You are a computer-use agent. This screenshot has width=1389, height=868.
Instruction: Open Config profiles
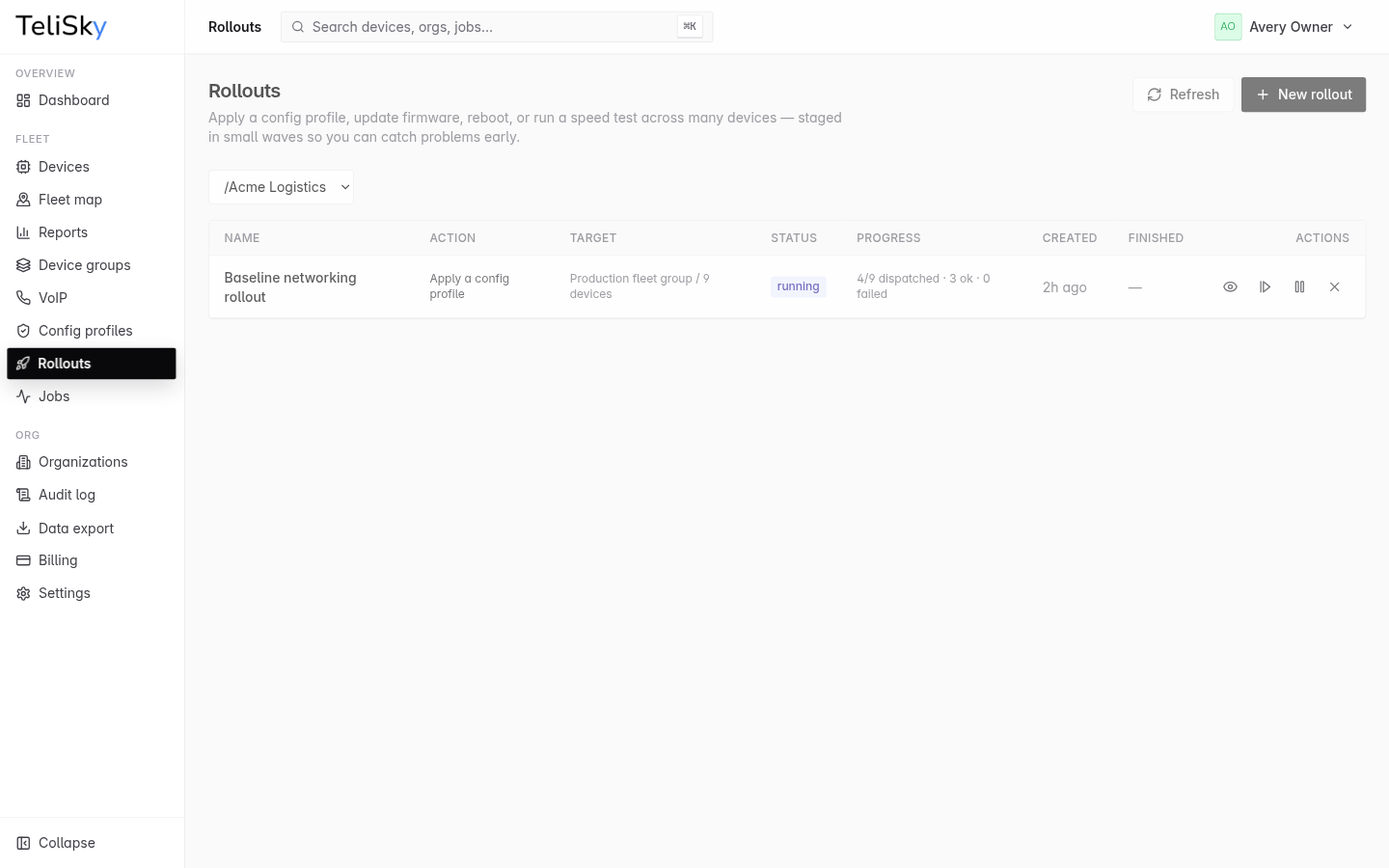[x=92, y=331]
